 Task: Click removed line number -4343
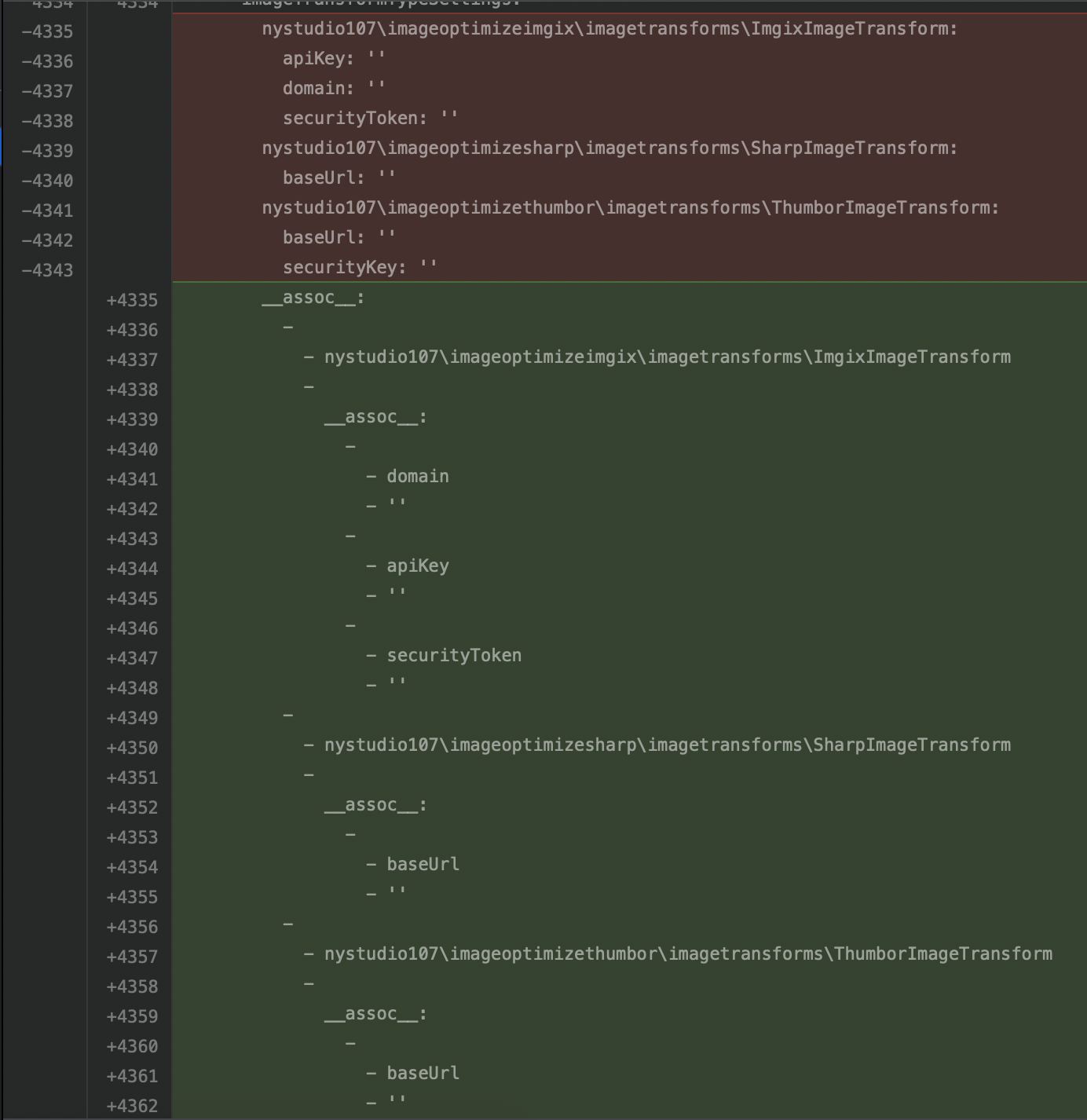[47, 271]
